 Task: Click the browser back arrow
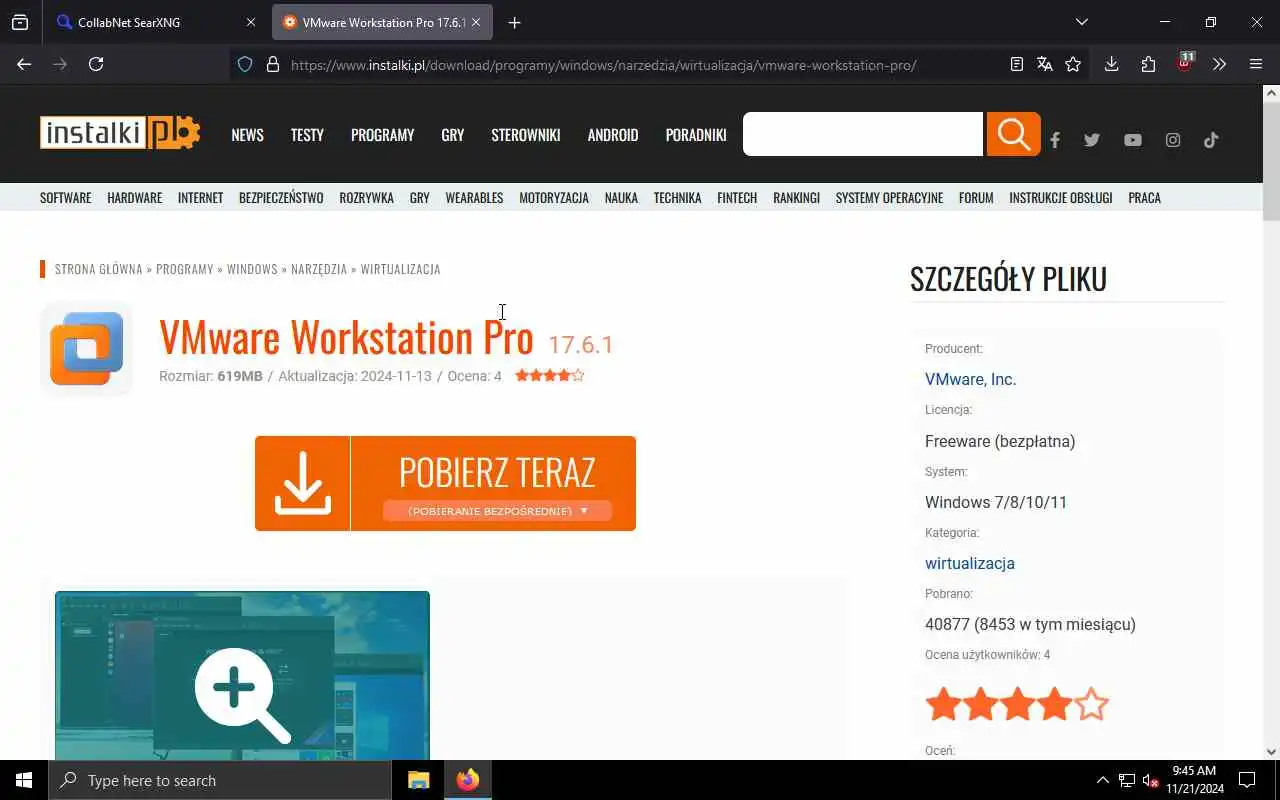24,64
